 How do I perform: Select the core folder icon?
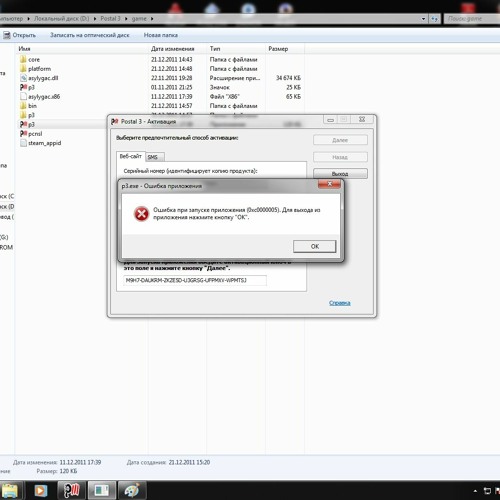(x=23, y=59)
